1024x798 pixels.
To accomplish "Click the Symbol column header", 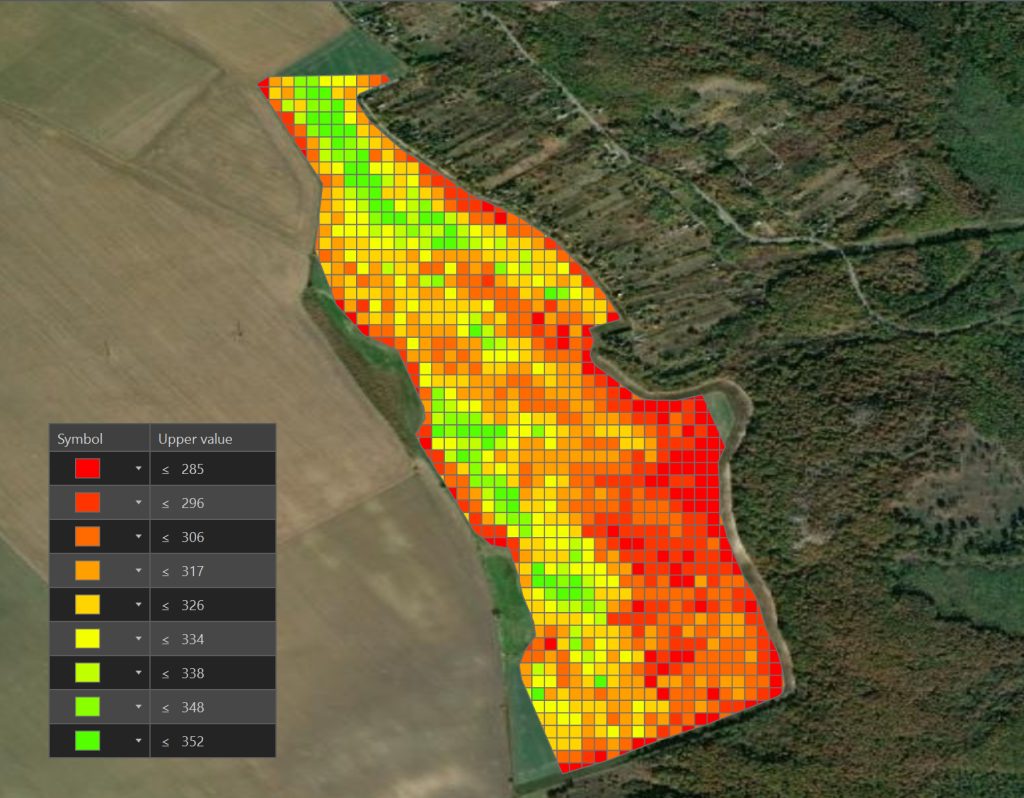I will [80, 439].
